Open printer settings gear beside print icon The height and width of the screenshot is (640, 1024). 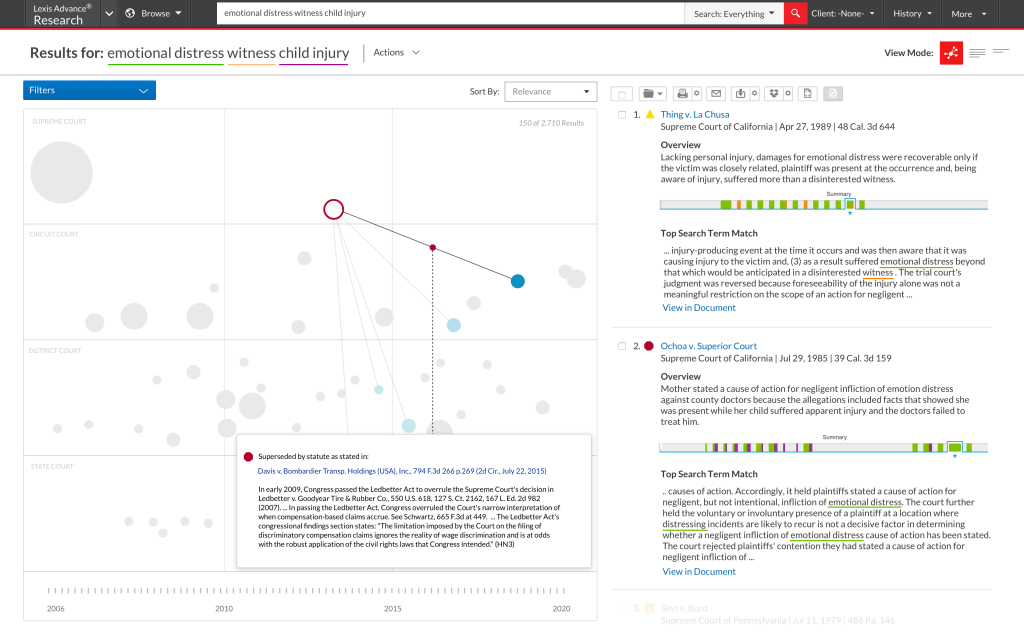[696, 93]
